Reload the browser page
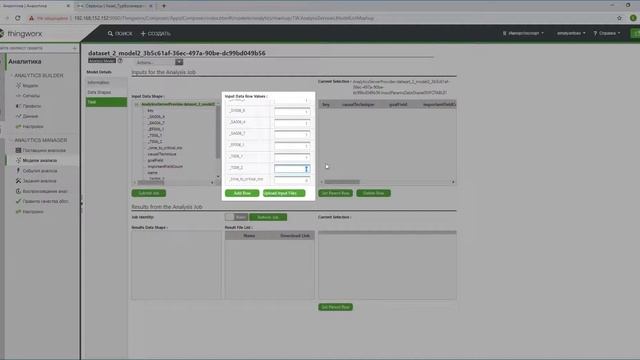Image resolution: width=640 pixels, height=360 pixels. click(18, 18)
